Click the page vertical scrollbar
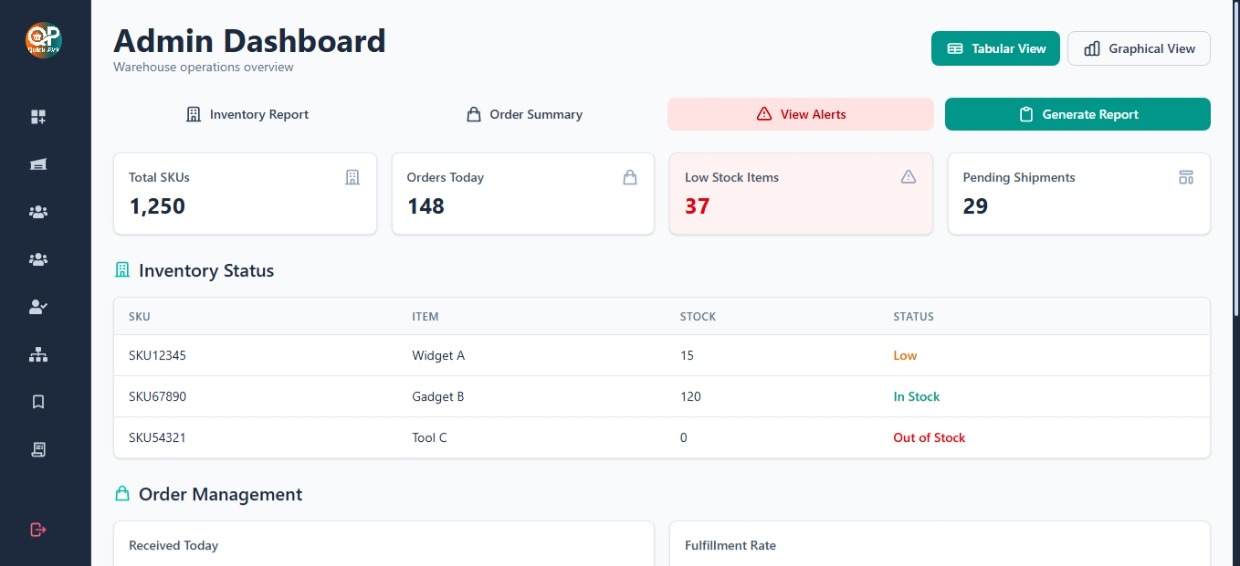Viewport: 1240px width, 566px height. [x=1235, y=160]
